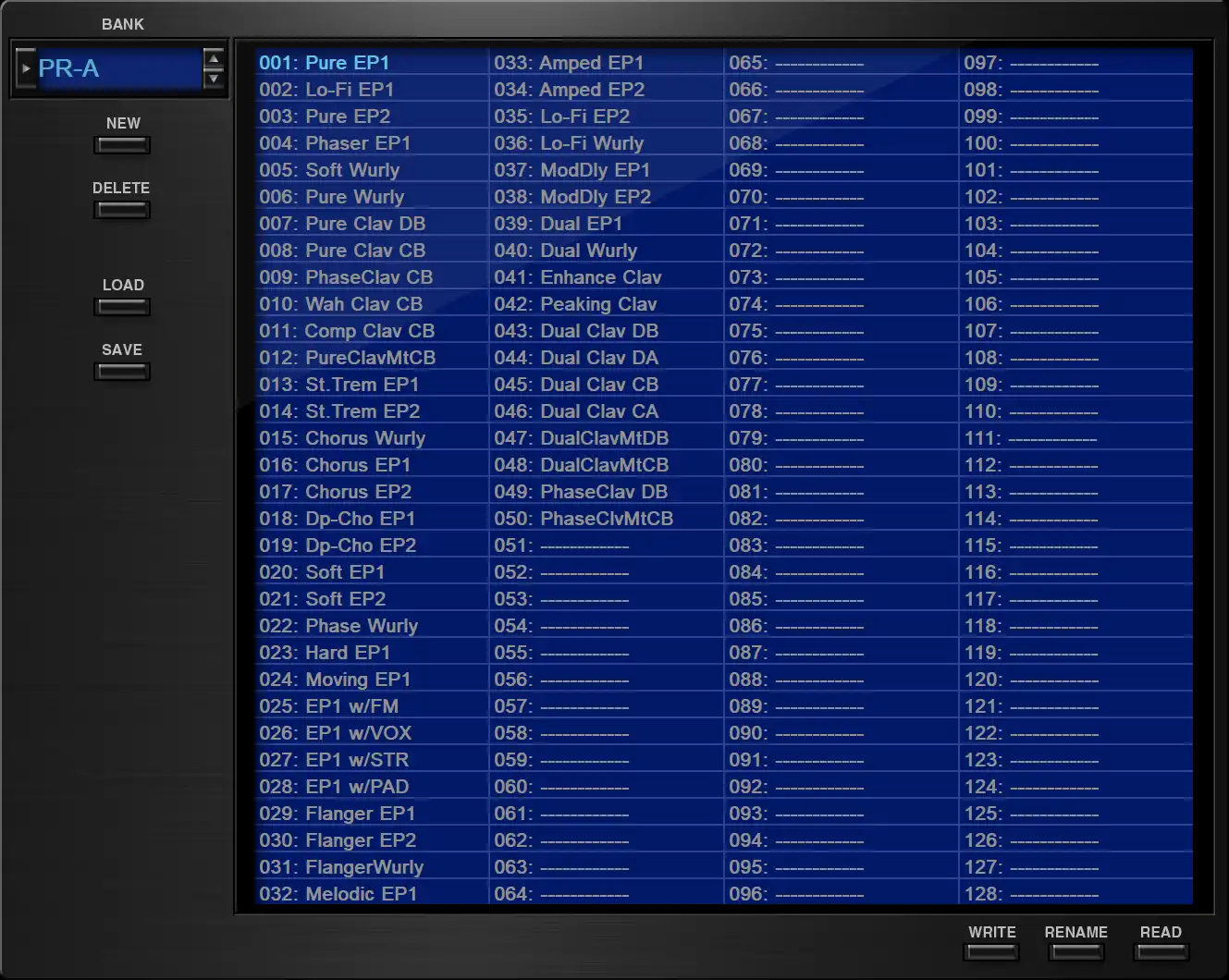Select patch 022: Phase Wurly

coord(338,626)
